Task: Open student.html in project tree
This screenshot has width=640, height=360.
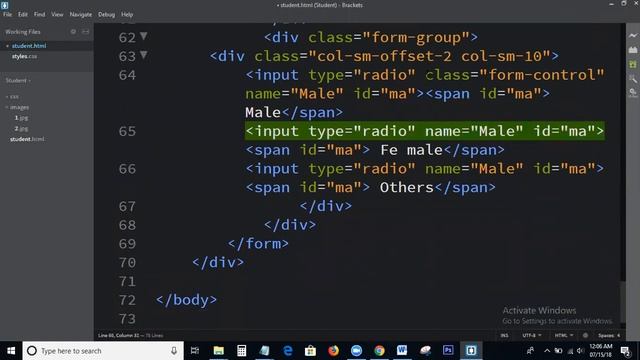Action: click(x=27, y=139)
